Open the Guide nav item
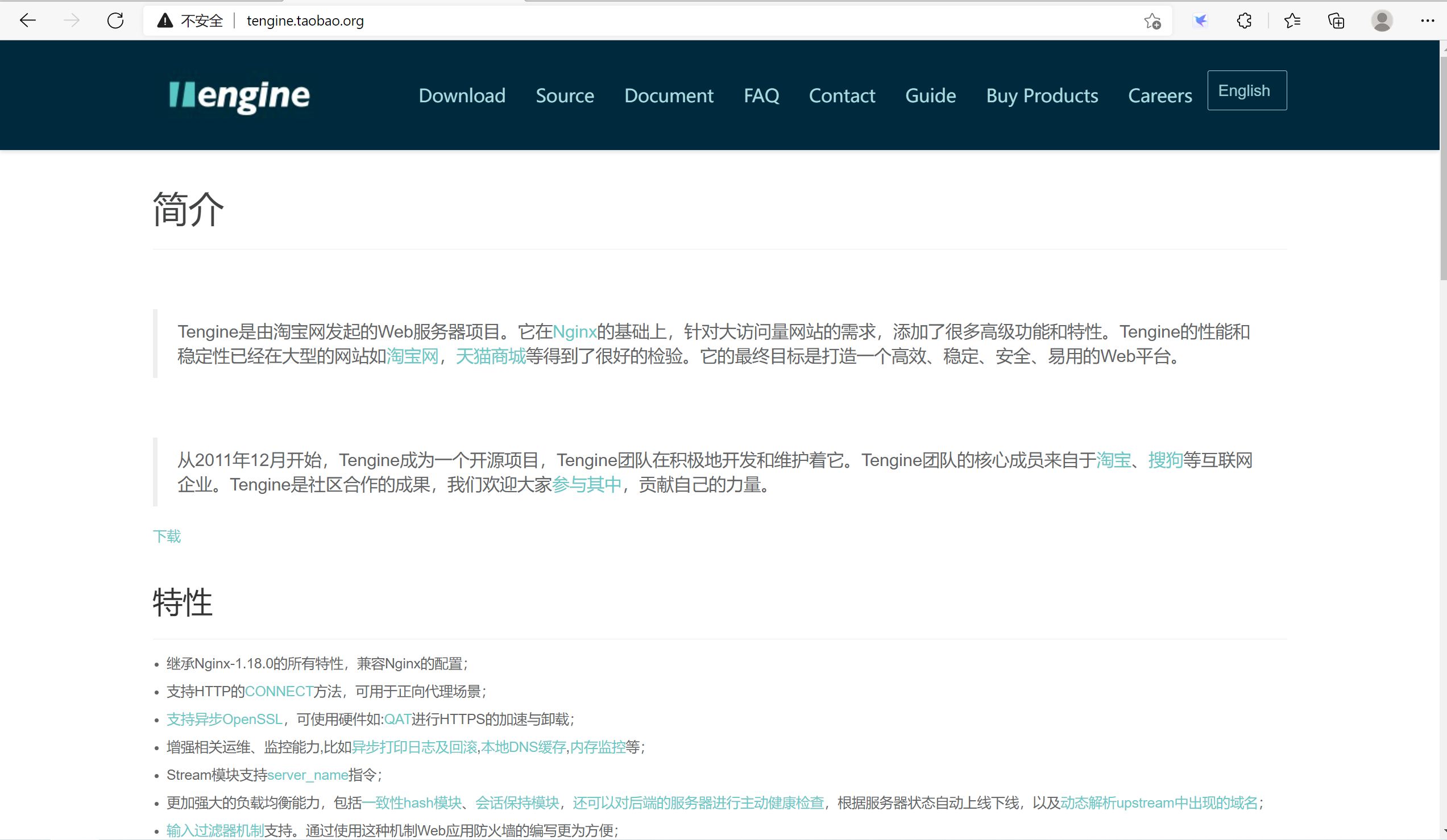 (x=930, y=95)
